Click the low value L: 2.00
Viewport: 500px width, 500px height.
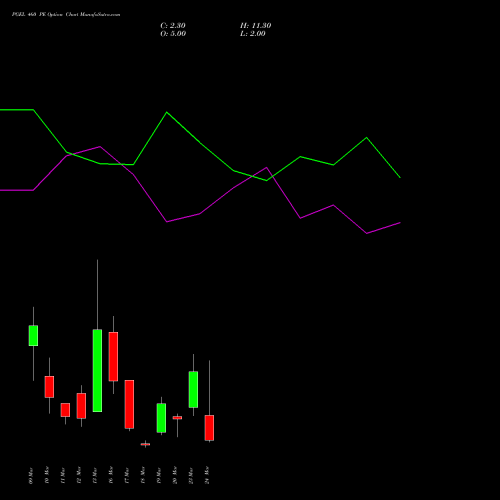pyautogui.click(x=253, y=34)
